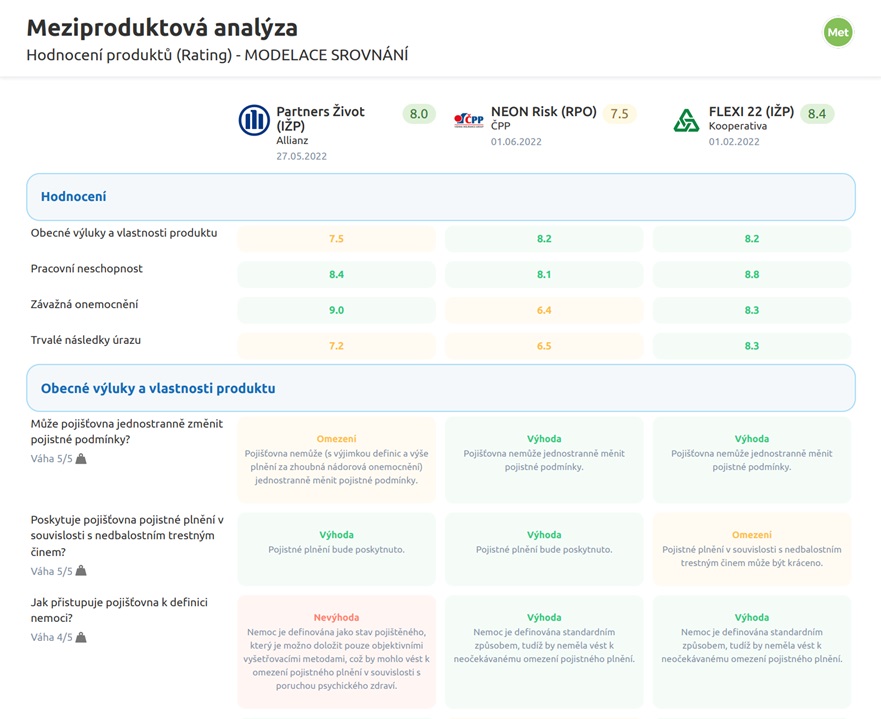This screenshot has height=719, width=881.
Task: Collapse the Hodnocení section header
Action: point(441,197)
